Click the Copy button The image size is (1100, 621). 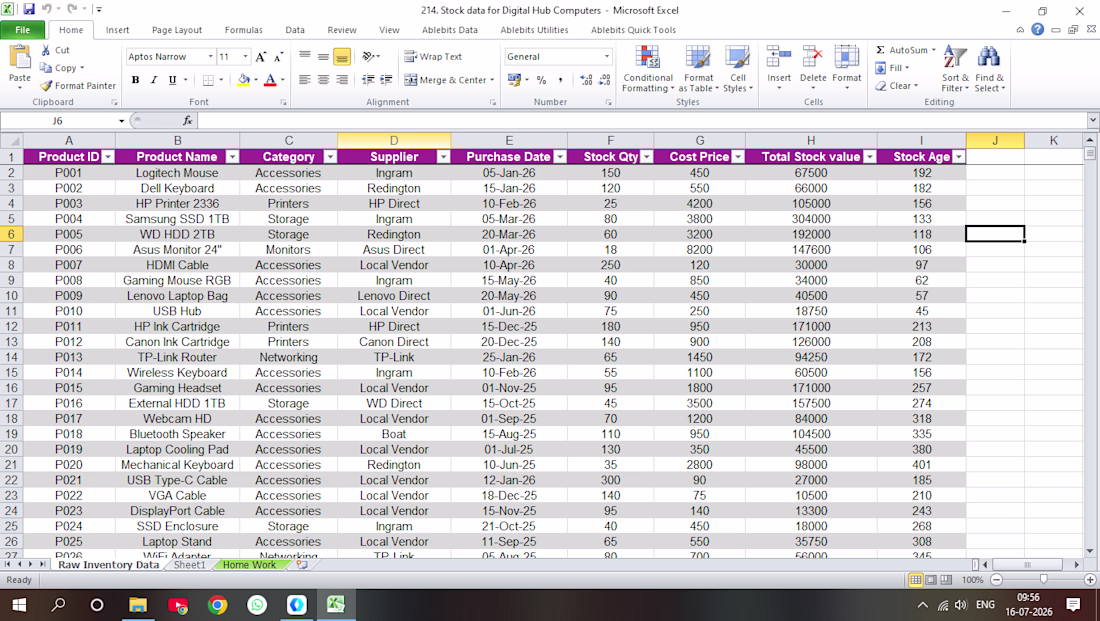62,68
